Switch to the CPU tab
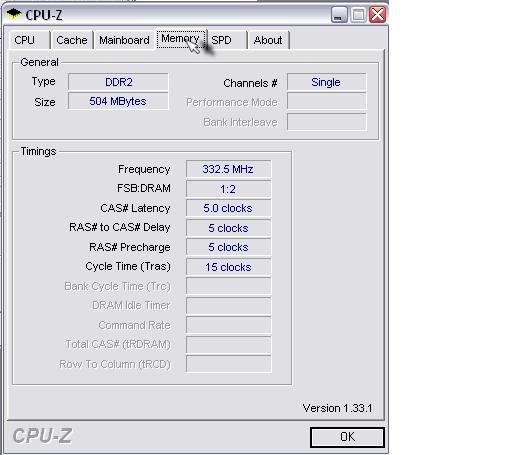Screen dimensions: 512x455 [29, 40]
